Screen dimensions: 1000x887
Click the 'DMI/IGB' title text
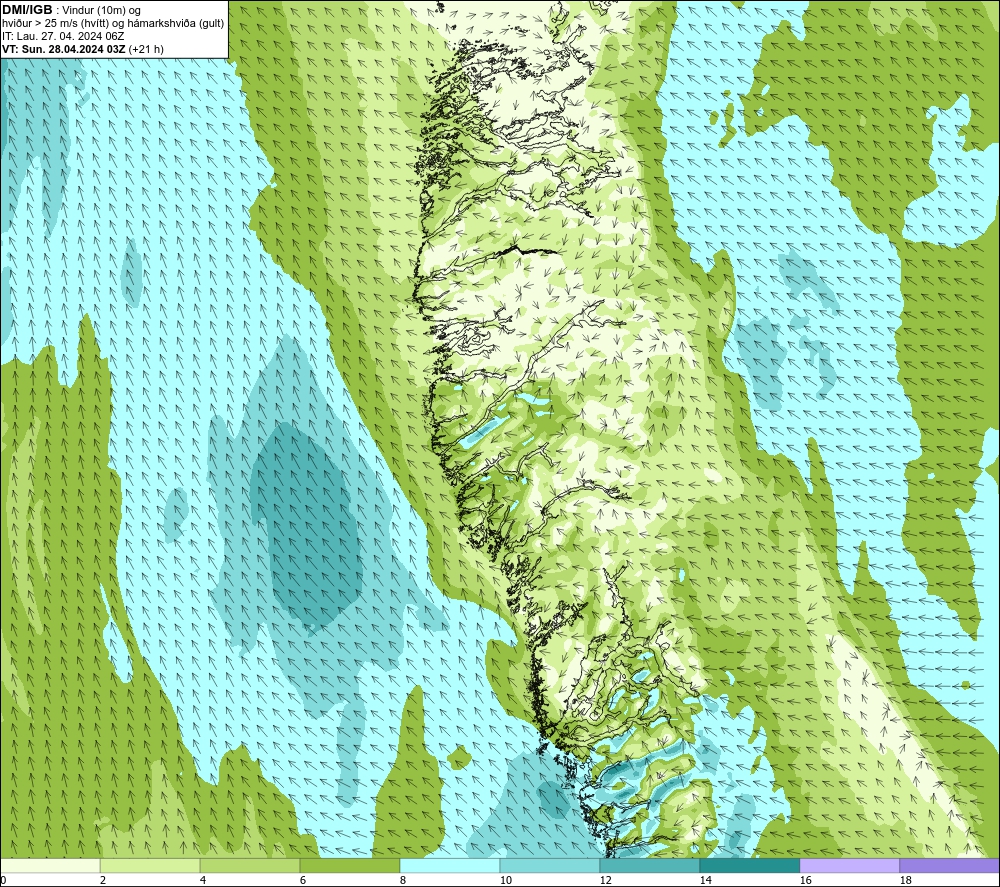point(27,10)
